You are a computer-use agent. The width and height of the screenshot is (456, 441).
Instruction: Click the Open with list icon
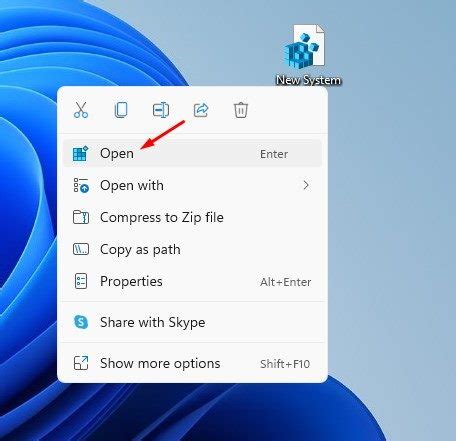(81, 185)
